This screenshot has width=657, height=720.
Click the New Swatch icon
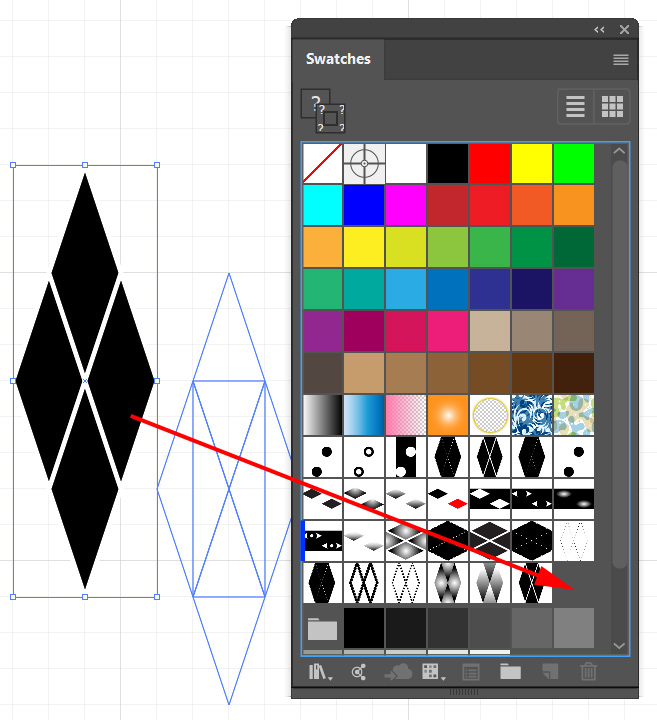pyautogui.click(x=549, y=673)
